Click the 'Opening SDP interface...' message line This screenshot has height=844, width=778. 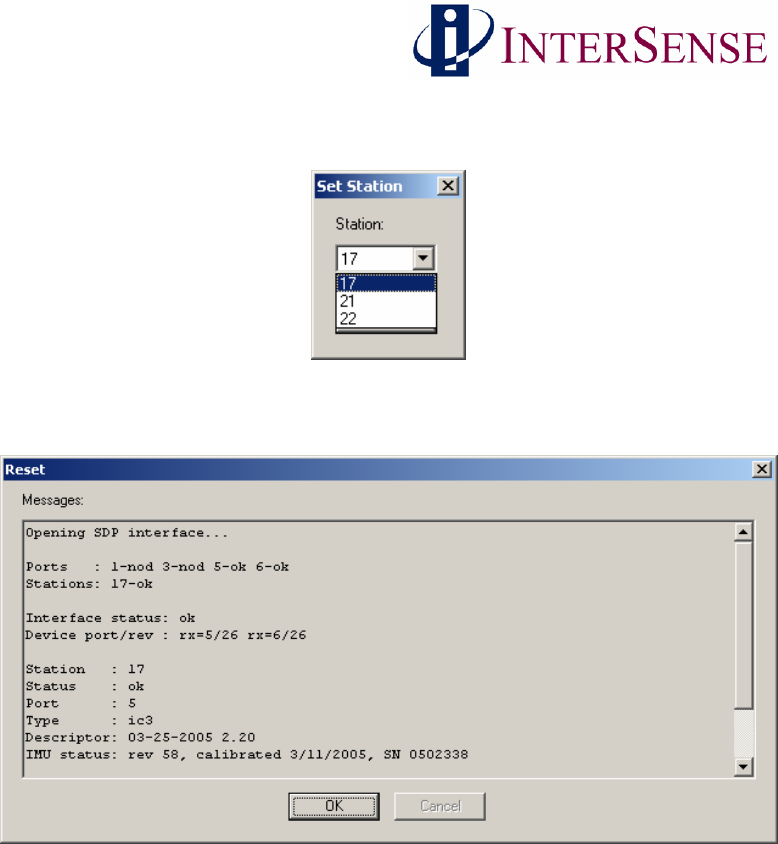click(127, 533)
